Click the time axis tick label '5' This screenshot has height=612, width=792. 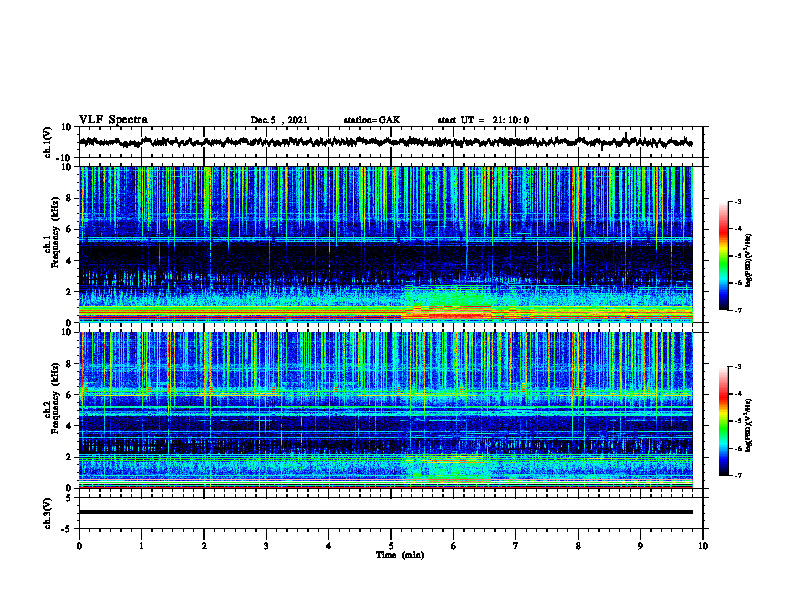click(391, 546)
